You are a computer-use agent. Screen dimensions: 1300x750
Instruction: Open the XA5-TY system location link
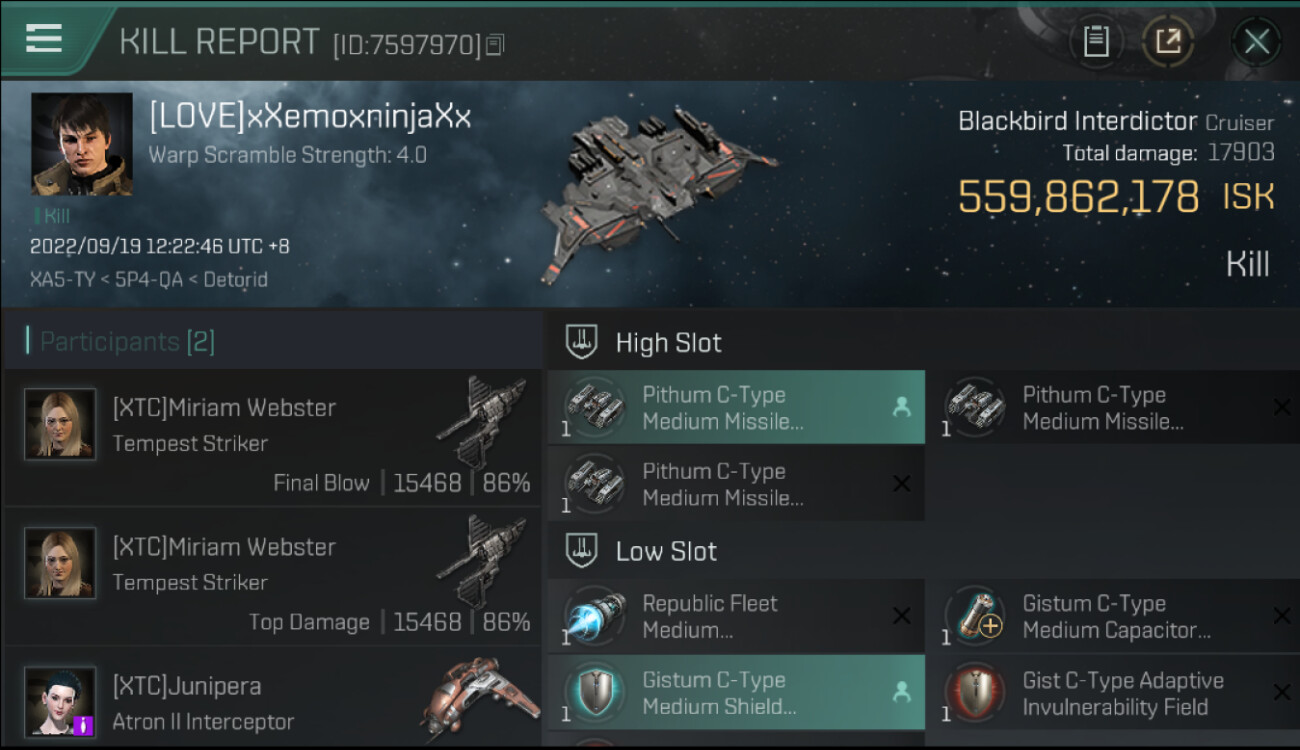click(x=55, y=280)
